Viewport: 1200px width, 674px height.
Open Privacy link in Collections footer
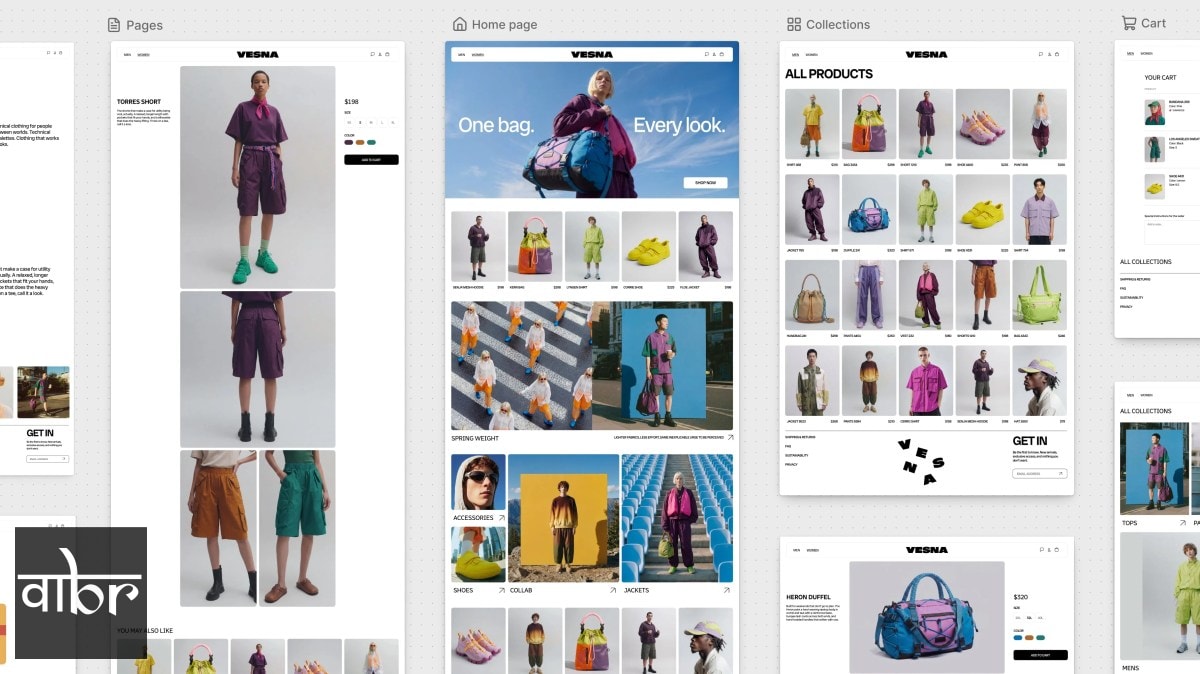pyautogui.click(x=791, y=464)
